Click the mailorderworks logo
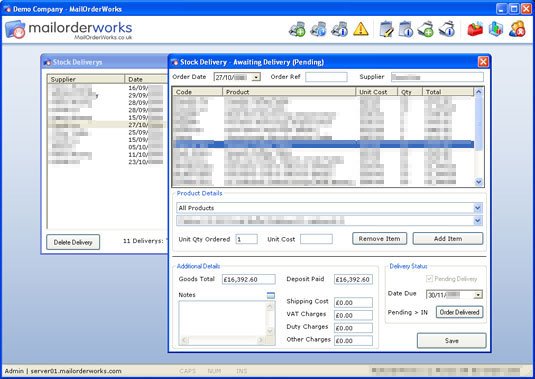 coord(69,29)
